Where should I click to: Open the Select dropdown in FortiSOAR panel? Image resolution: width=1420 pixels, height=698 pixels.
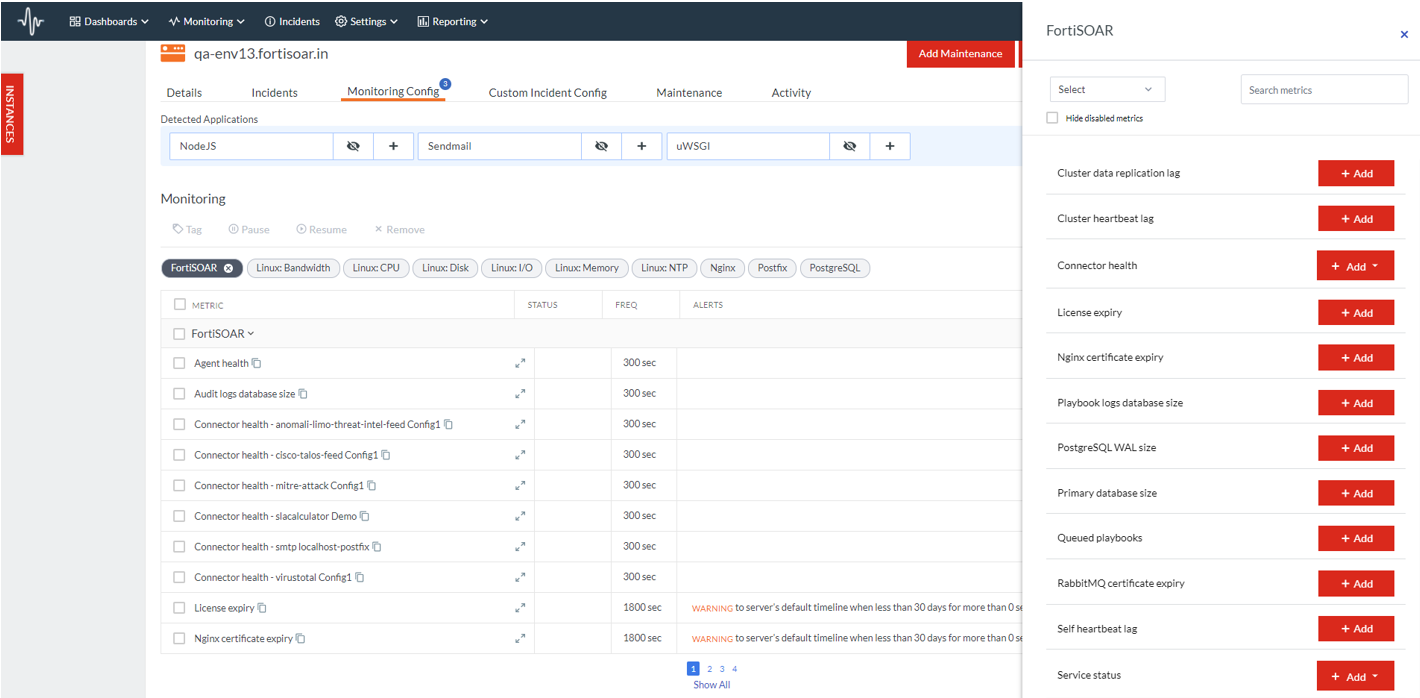(x=1106, y=89)
